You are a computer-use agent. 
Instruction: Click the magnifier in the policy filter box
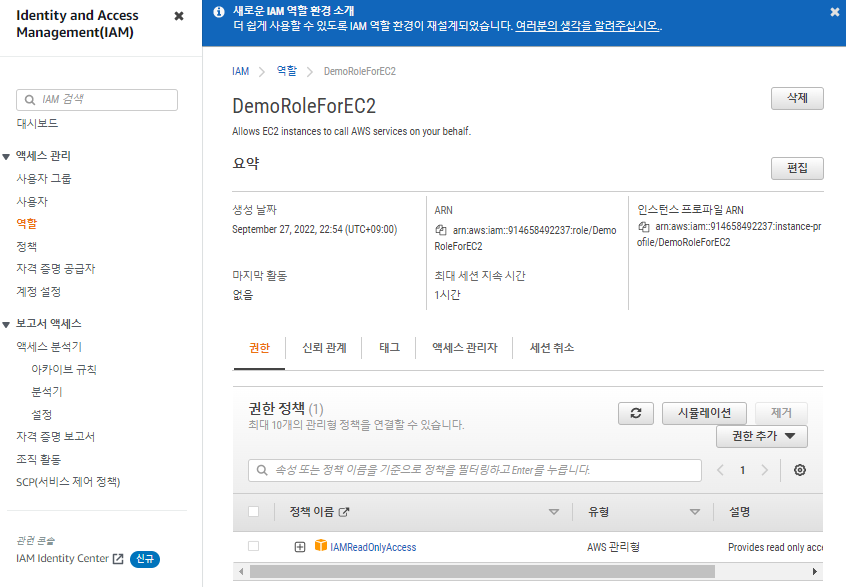pyautogui.click(x=262, y=470)
